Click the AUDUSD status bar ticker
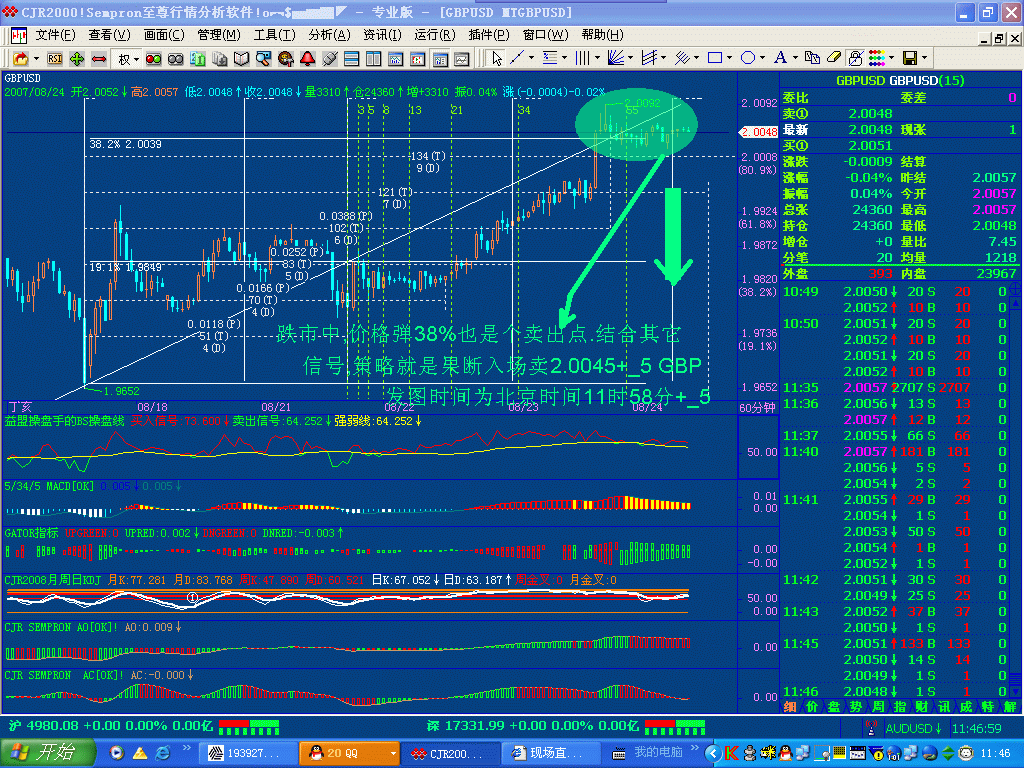 [x=914, y=728]
